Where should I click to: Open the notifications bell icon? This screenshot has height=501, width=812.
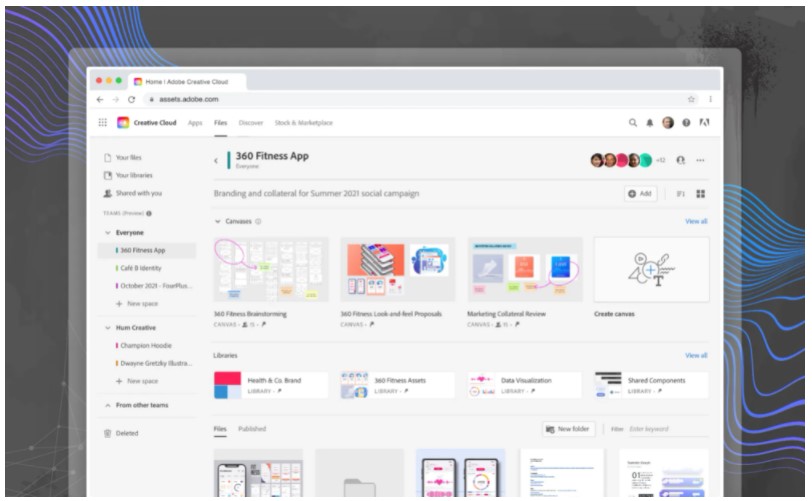[x=649, y=123]
